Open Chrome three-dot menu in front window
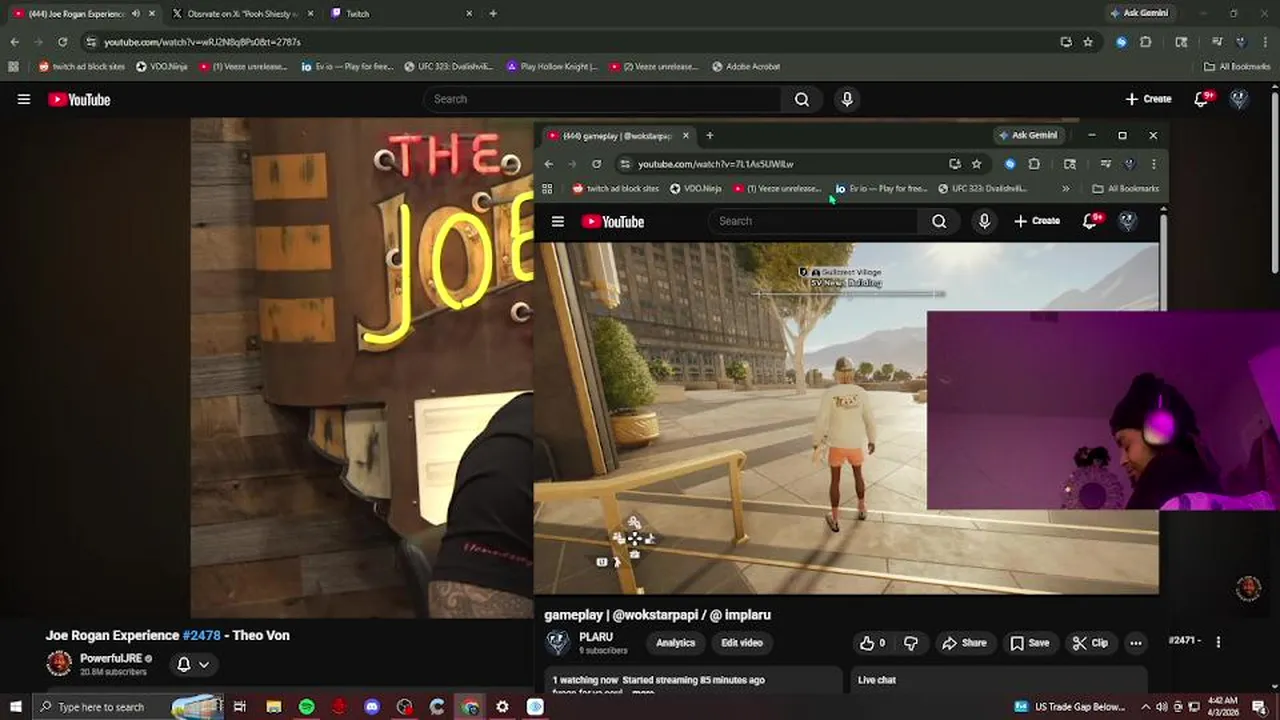Viewport: 1280px width, 720px height. point(1153,164)
